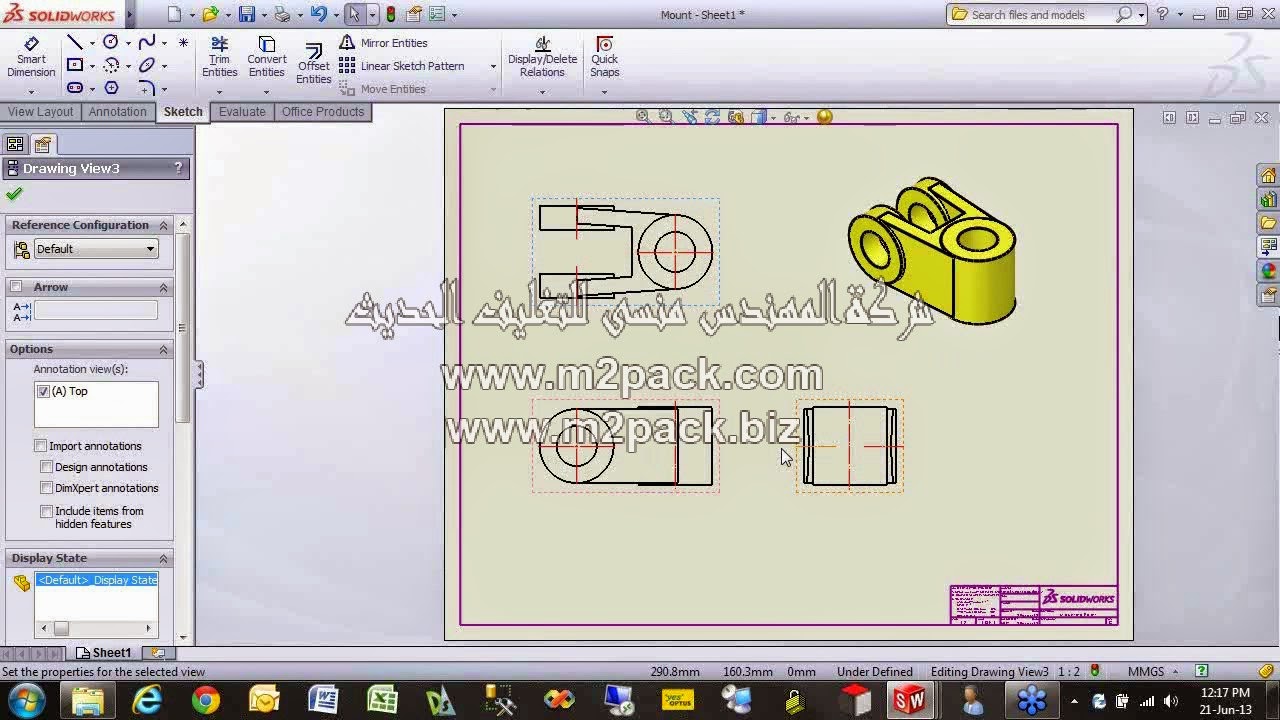The height and width of the screenshot is (720, 1280).
Task: Switch to the Sketch tab
Action: 183,112
